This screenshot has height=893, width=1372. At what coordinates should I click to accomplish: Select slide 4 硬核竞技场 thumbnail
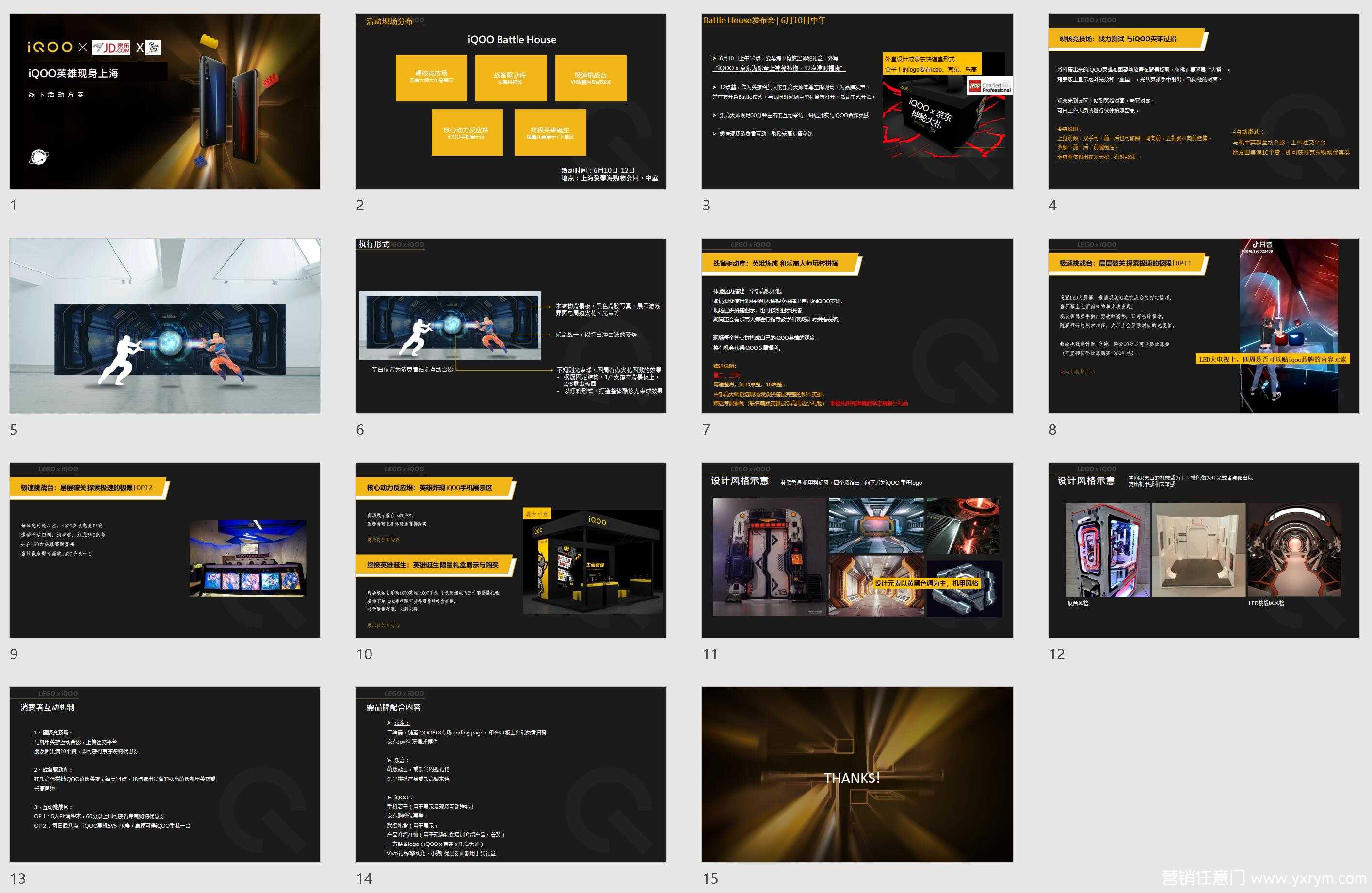tap(1204, 101)
